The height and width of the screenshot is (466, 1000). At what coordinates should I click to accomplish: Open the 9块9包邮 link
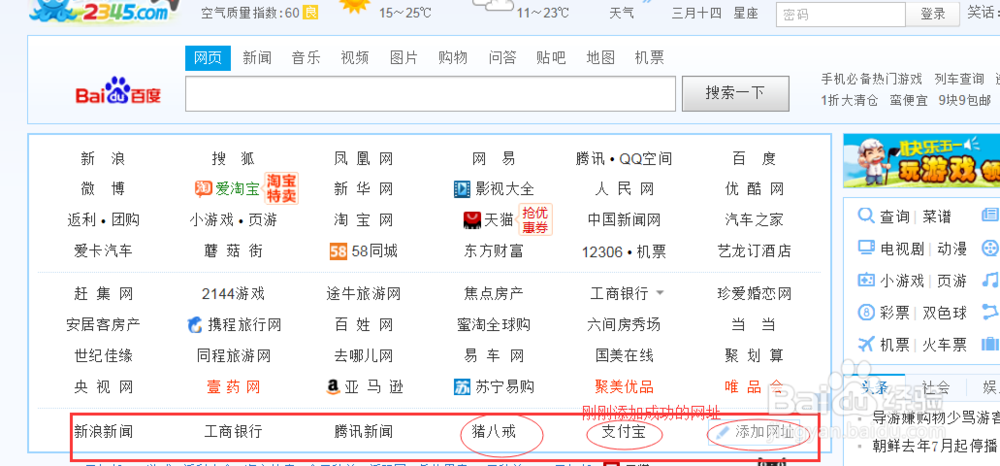[964, 100]
